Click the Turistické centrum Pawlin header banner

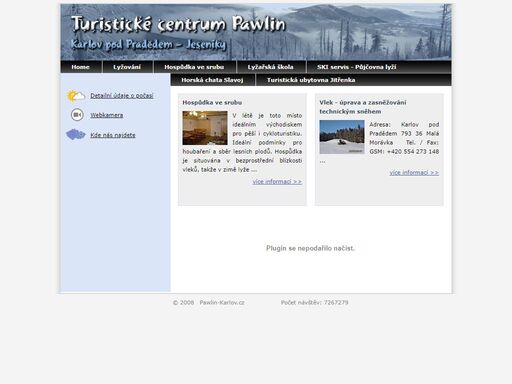pos(256,32)
